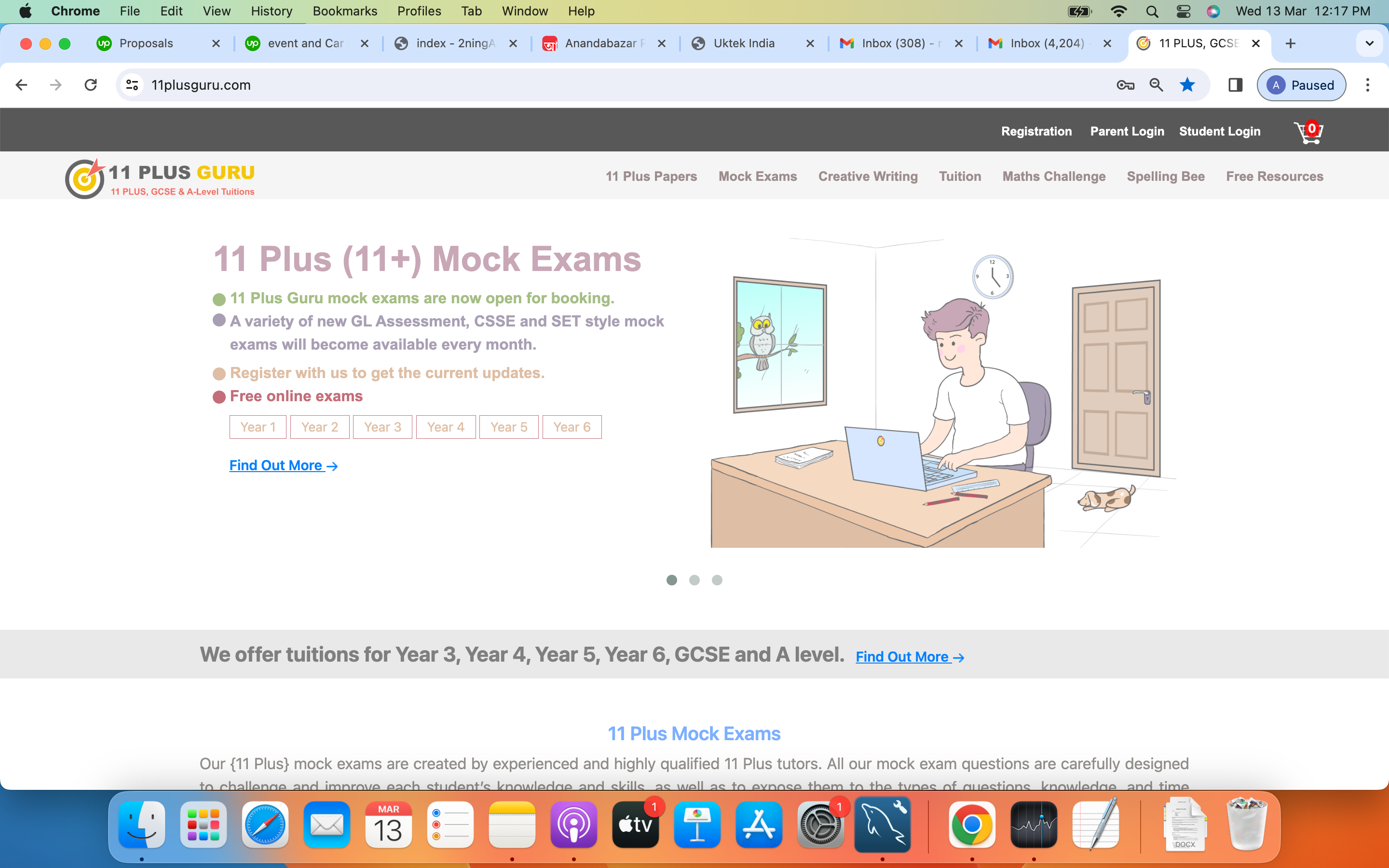Screen dimensions: 1389x868
Task: Reload the current page
Action: coord(91,85)
